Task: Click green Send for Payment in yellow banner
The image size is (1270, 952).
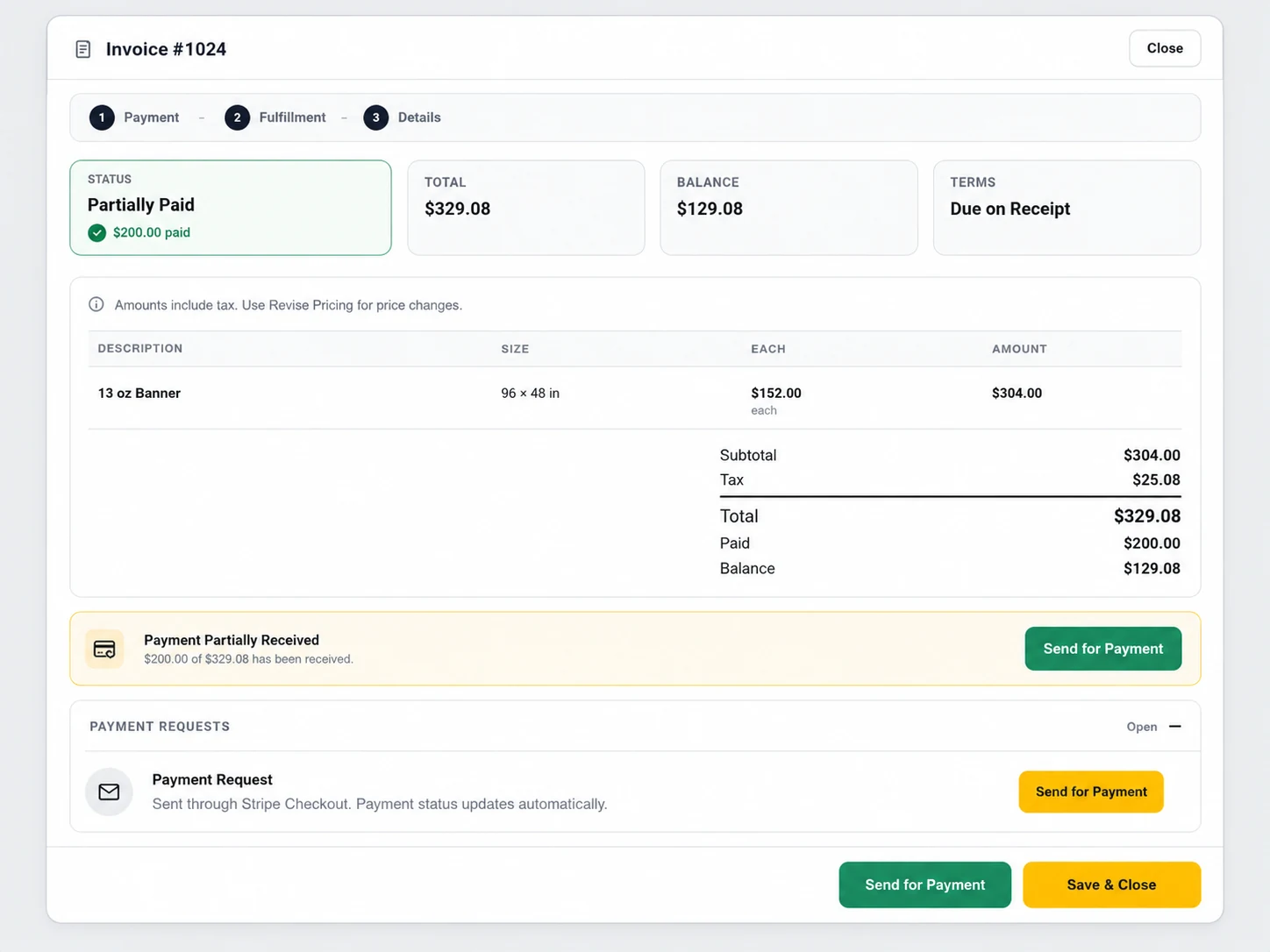Action: 1102,649
